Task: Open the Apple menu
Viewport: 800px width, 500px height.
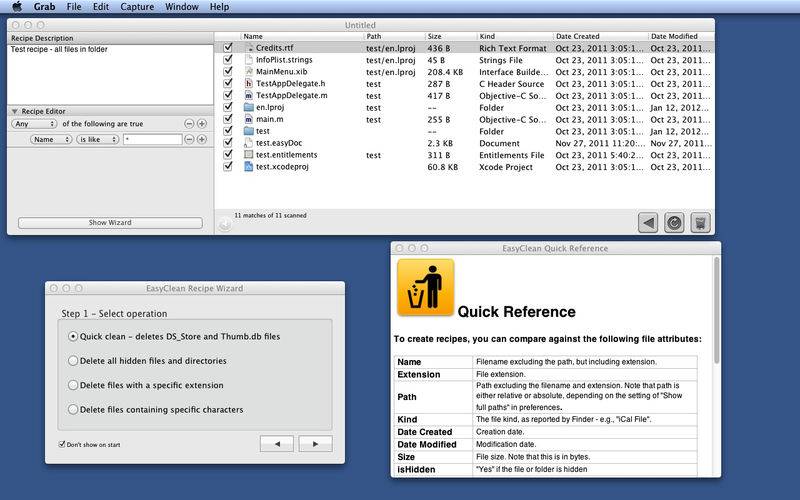Action: pos(16,7)
